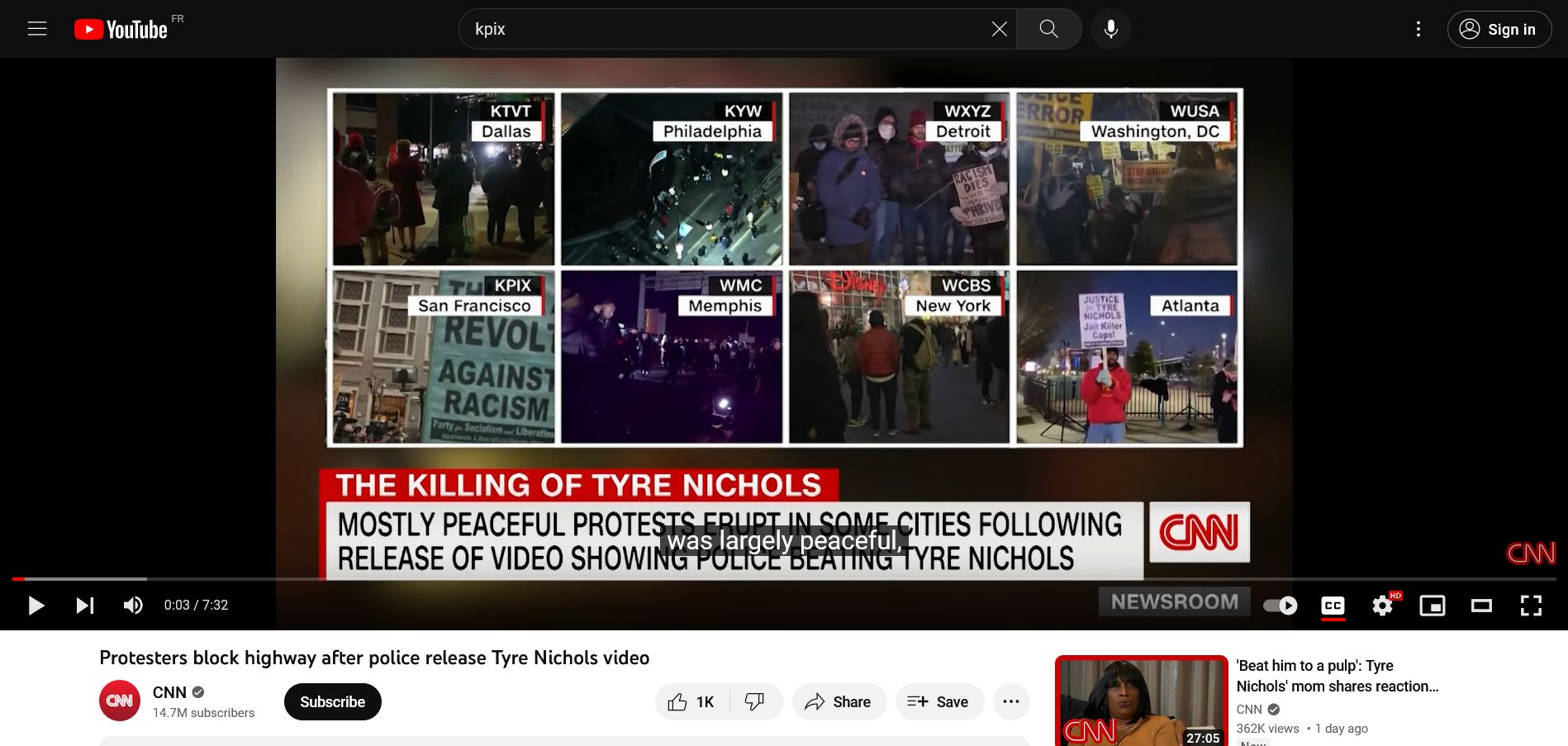This screenshot has width=1568, height=746.
Task: Open the hamburger guide menu
Action: click(37, 29)
